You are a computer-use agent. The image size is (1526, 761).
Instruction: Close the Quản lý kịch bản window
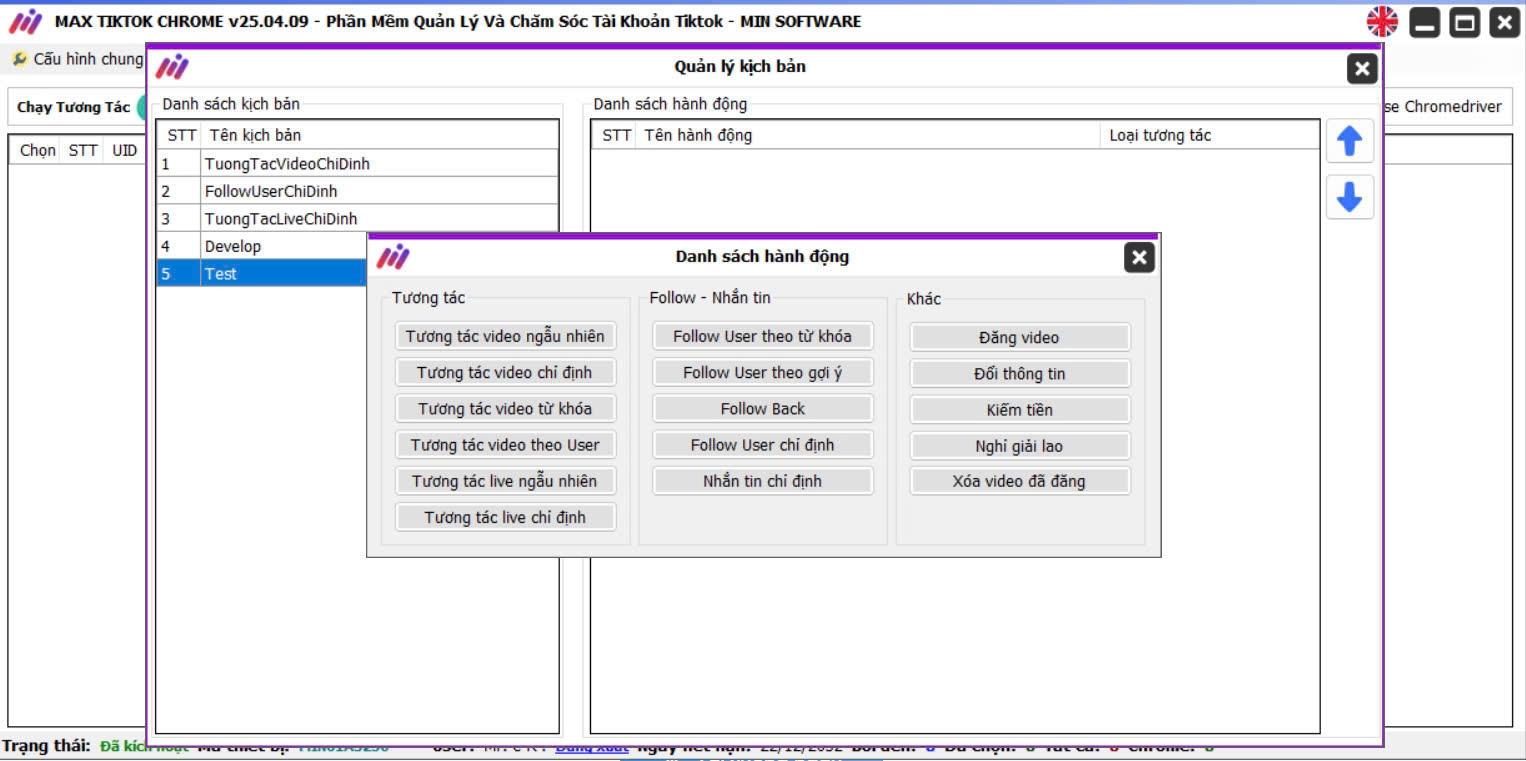tap(1361, 69)
